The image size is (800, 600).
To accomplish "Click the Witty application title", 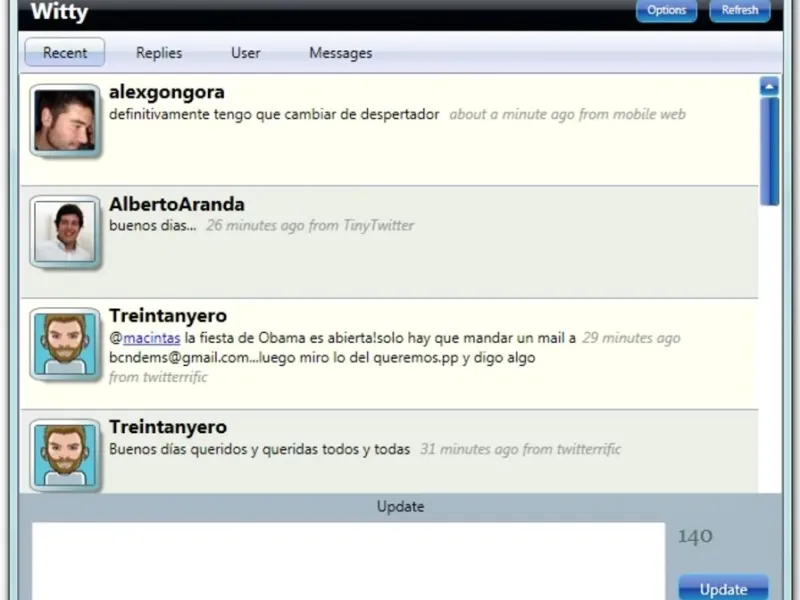I will 59,12.
